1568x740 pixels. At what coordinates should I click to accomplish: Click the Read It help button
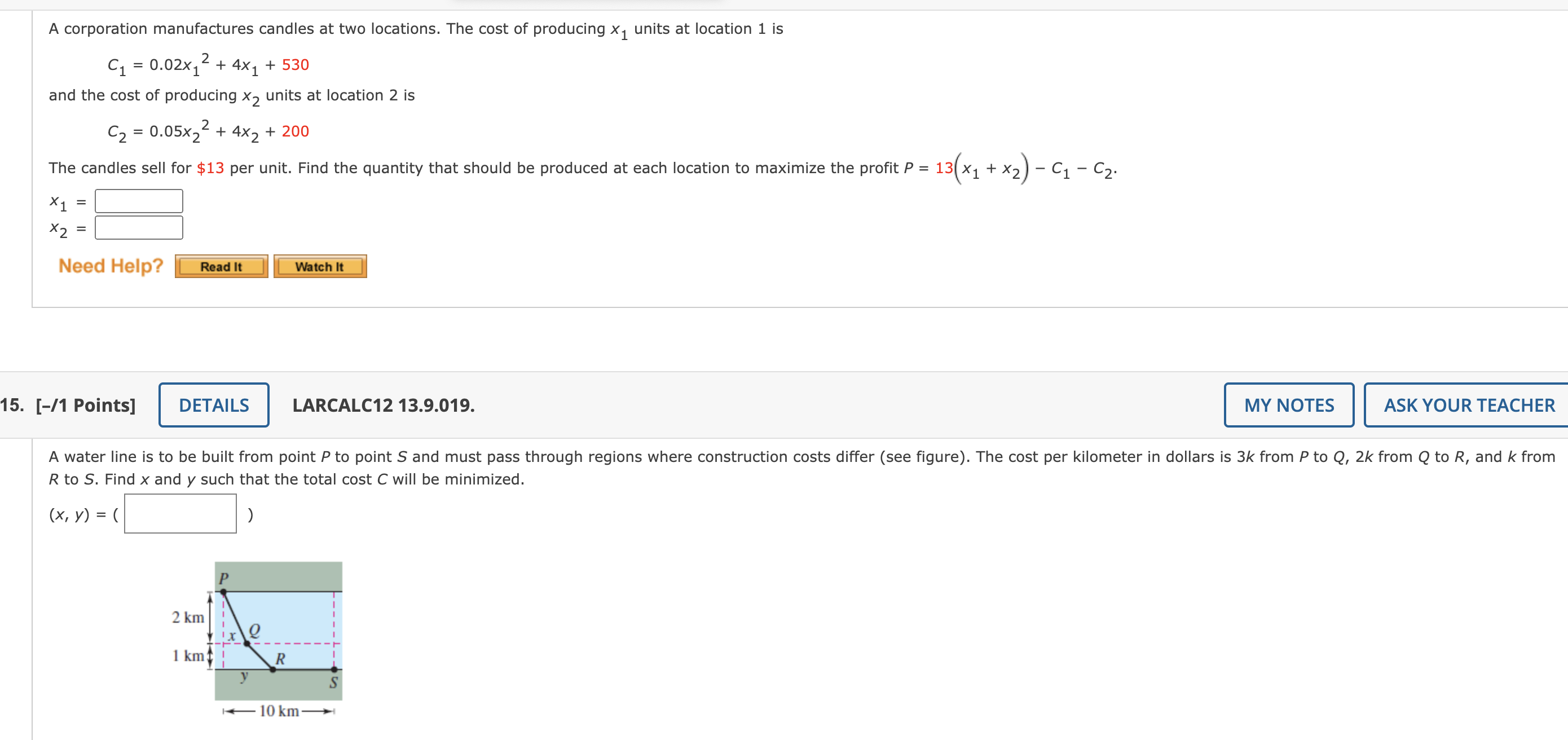pyautogui.click(x=221, y=266)
